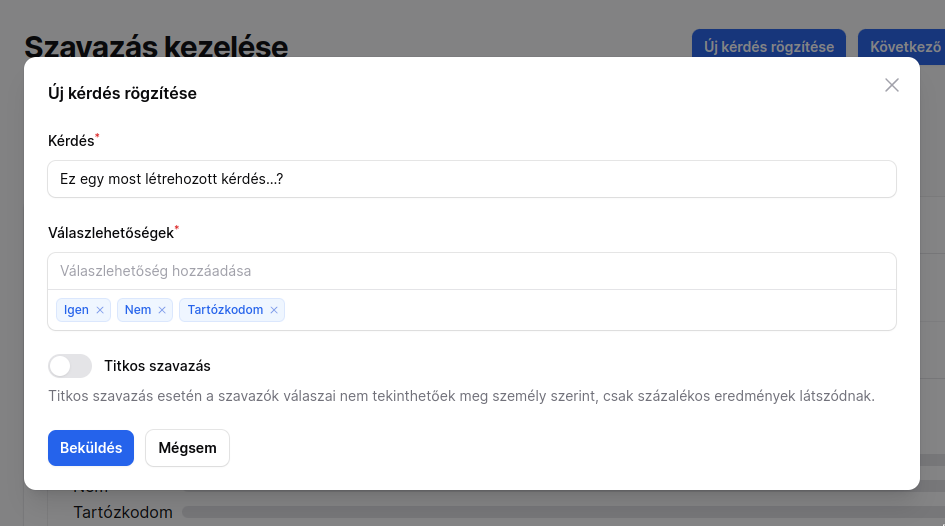Select the Igen tag label
The image size is (945, 526).
coord(76,310)
